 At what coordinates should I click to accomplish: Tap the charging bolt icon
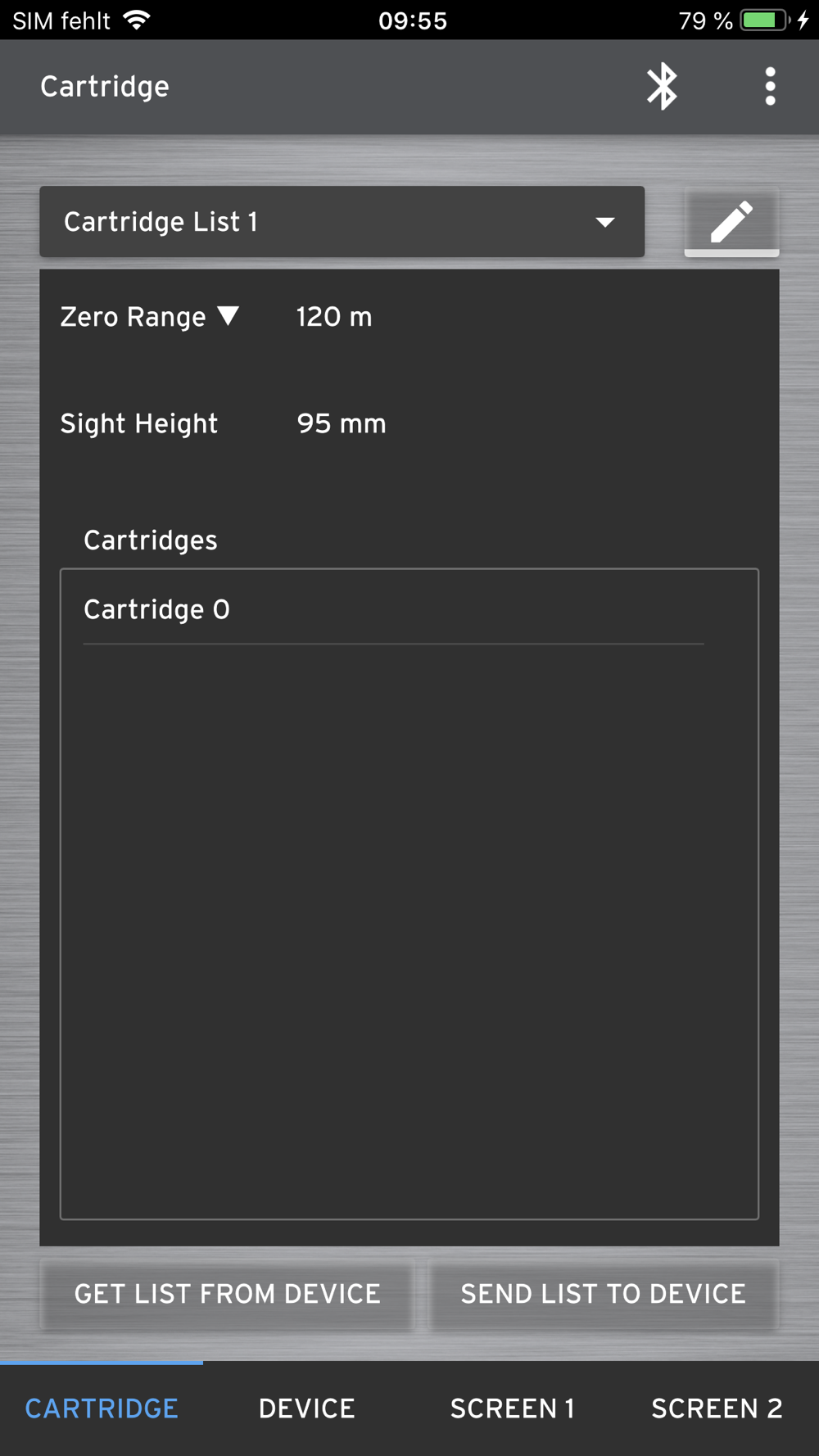pyautogui.click(x=803, y=20)
